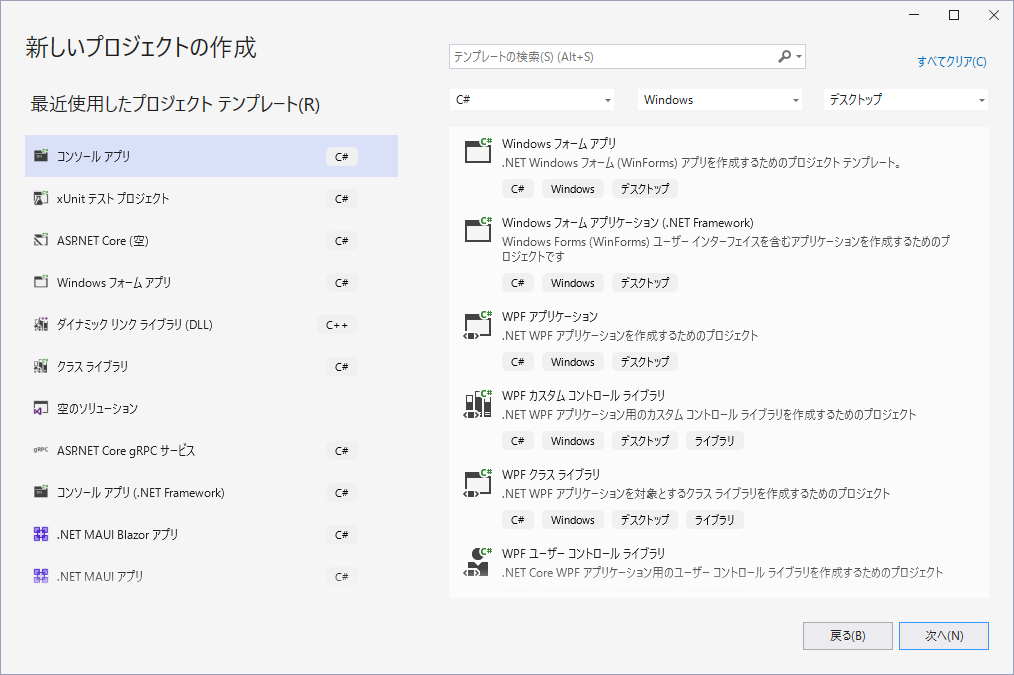
Task: Choose WPF ユーザー コントロール ライブラリ title
Action: click(x=583, y=553)
